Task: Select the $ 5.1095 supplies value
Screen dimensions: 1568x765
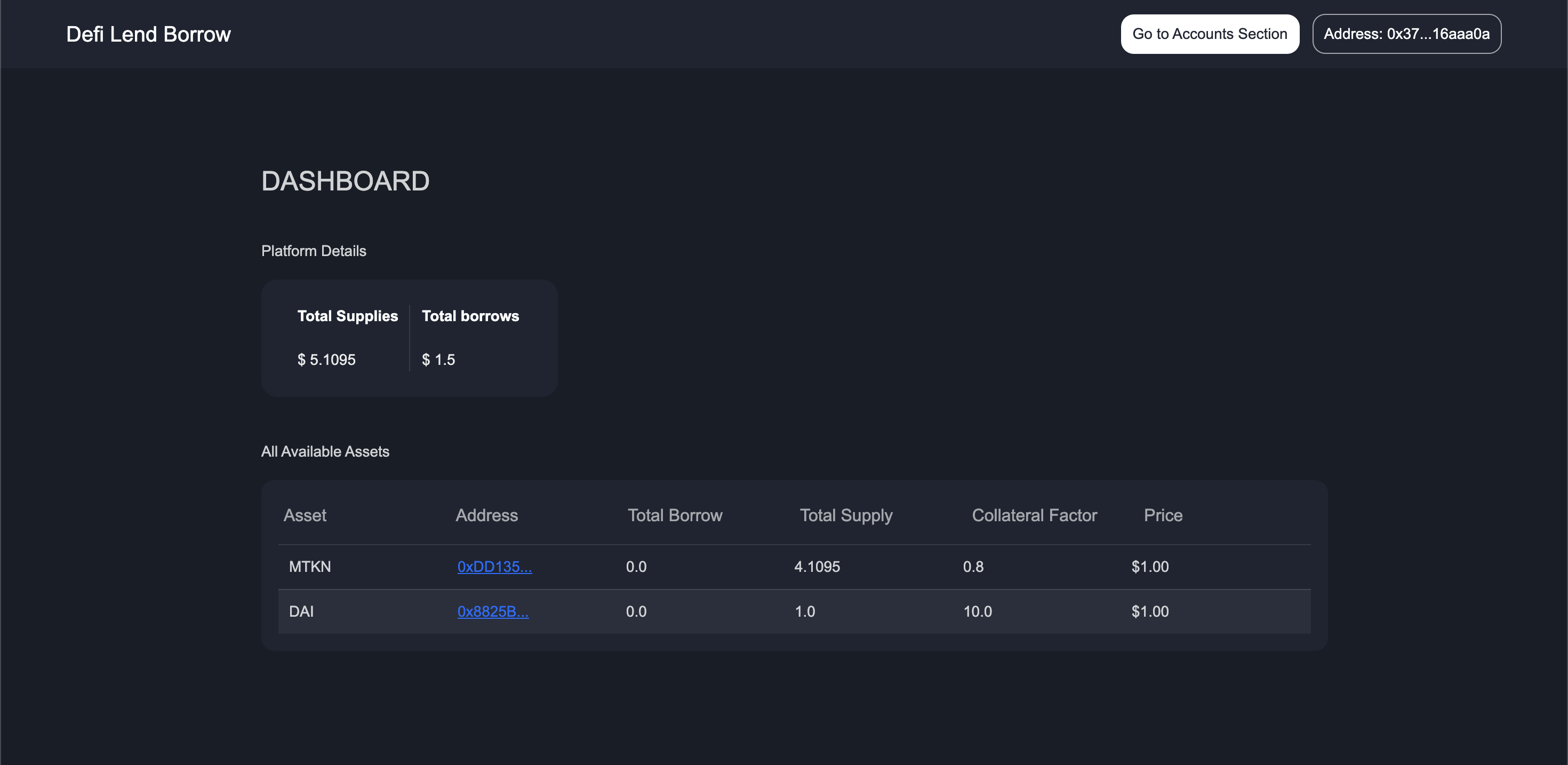Action: (326, 360)
